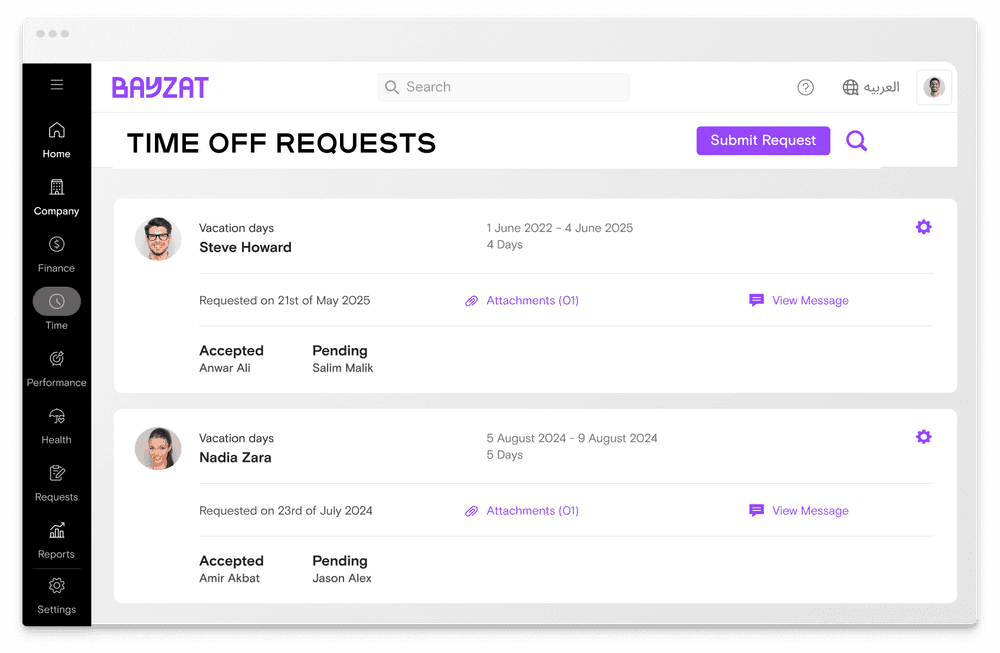This screenshot has width=1000, height=653.
Task: Click Nadia Zara's profile photo
Action: (158, 448)
